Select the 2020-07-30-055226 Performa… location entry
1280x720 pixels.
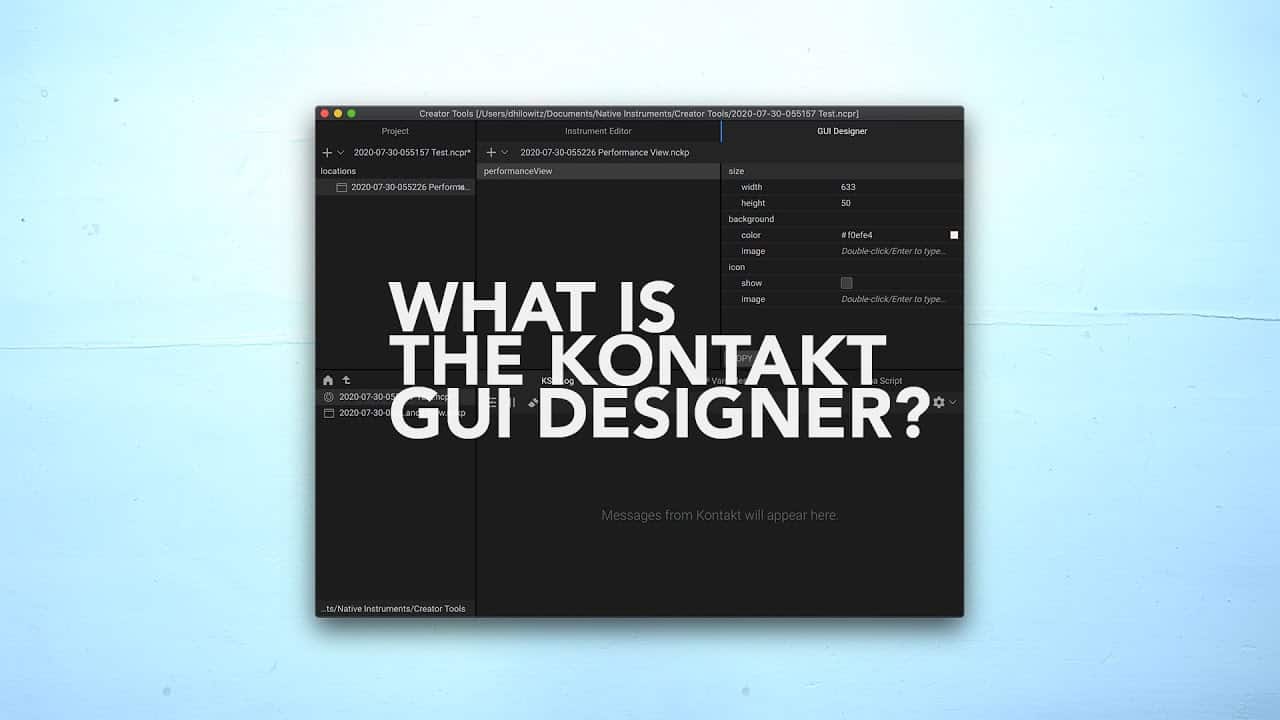[x=395, y=187]
